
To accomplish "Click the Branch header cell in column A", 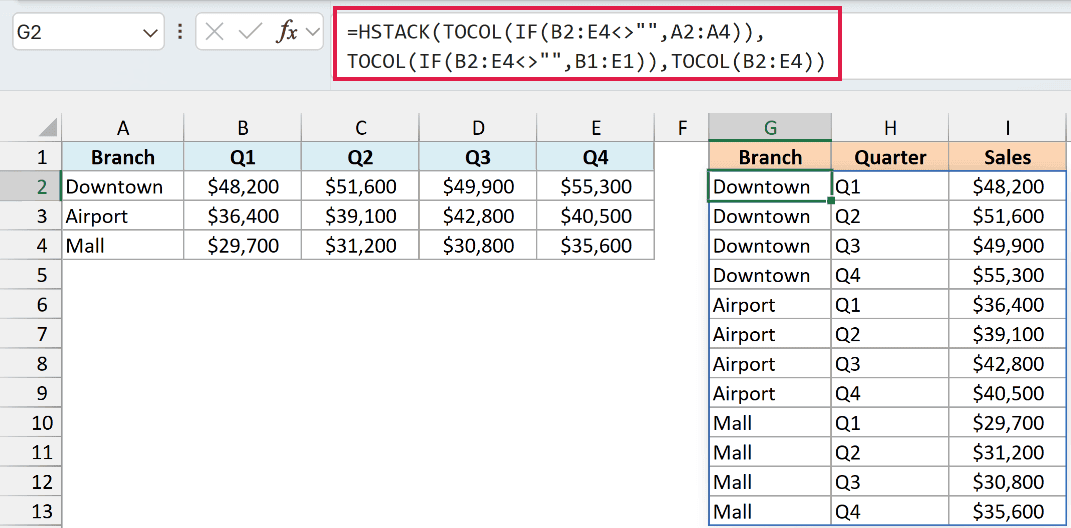I will [x=123, y=157].
